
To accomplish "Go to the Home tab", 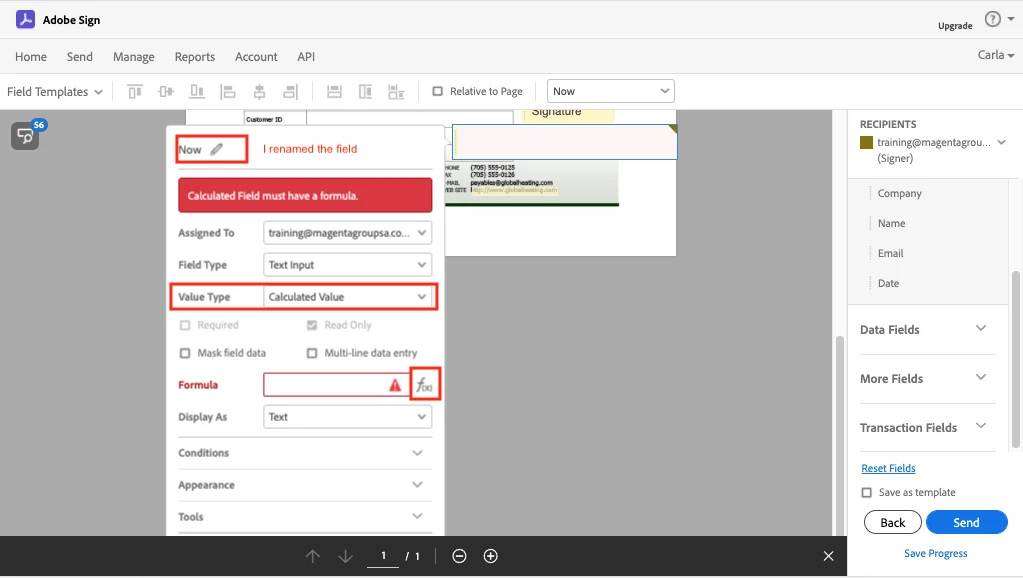I will 31,57.
